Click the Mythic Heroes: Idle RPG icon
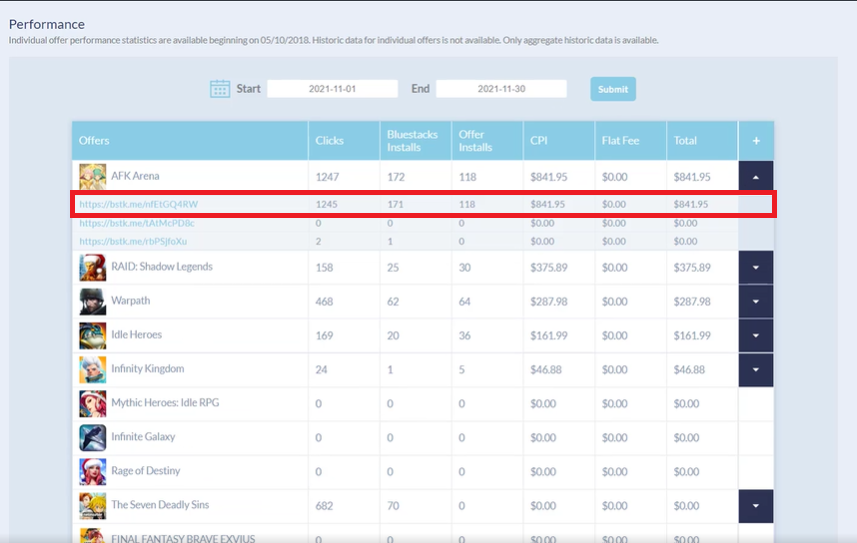Image resolution: width=857 pixels, height=543 pixels. pos(92,403)
